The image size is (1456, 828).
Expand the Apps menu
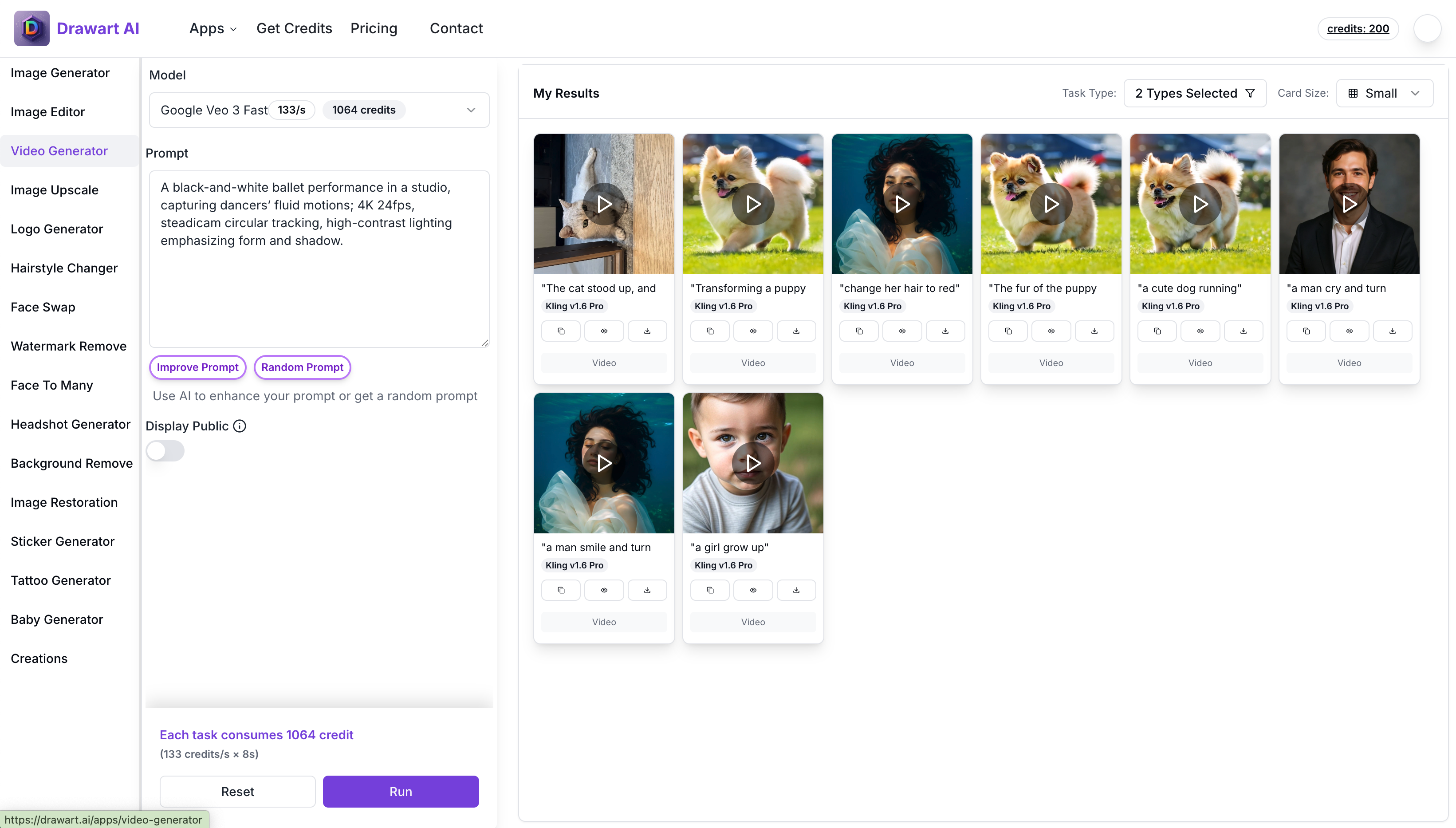[x=212, y=28]
